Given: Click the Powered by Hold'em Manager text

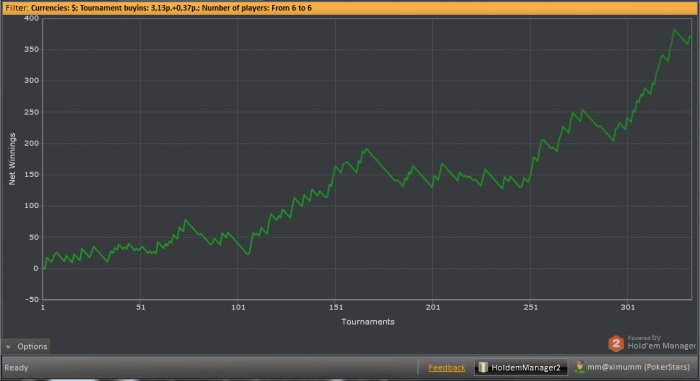Looking at the screenshot, I should coord(662,343).
